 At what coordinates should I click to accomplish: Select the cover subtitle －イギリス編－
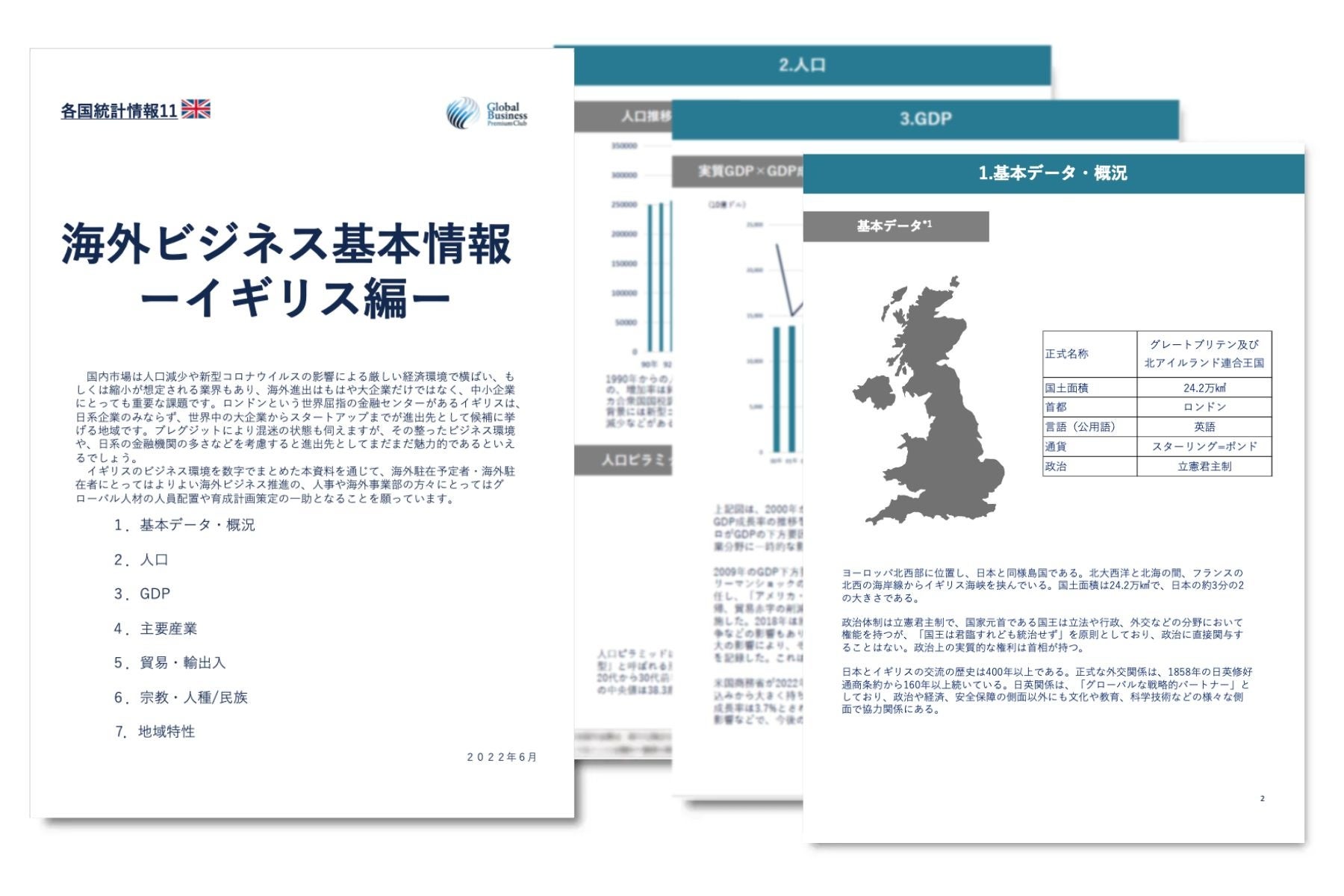[x=295, y=298]
